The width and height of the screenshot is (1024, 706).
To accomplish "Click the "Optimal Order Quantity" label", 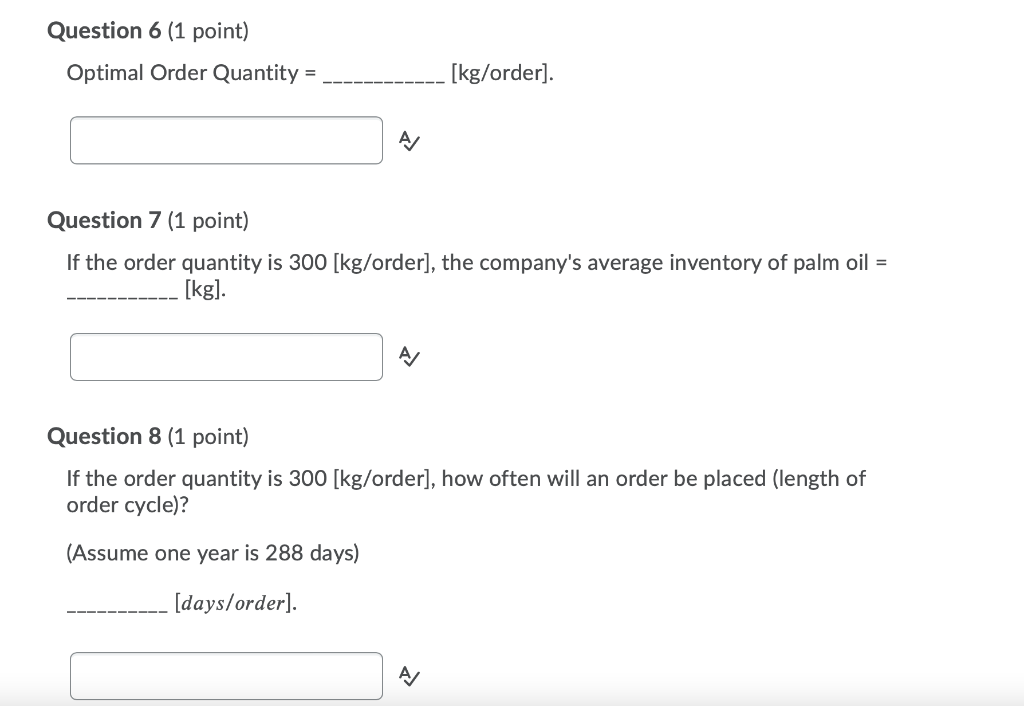I will (x=182, y=73).
